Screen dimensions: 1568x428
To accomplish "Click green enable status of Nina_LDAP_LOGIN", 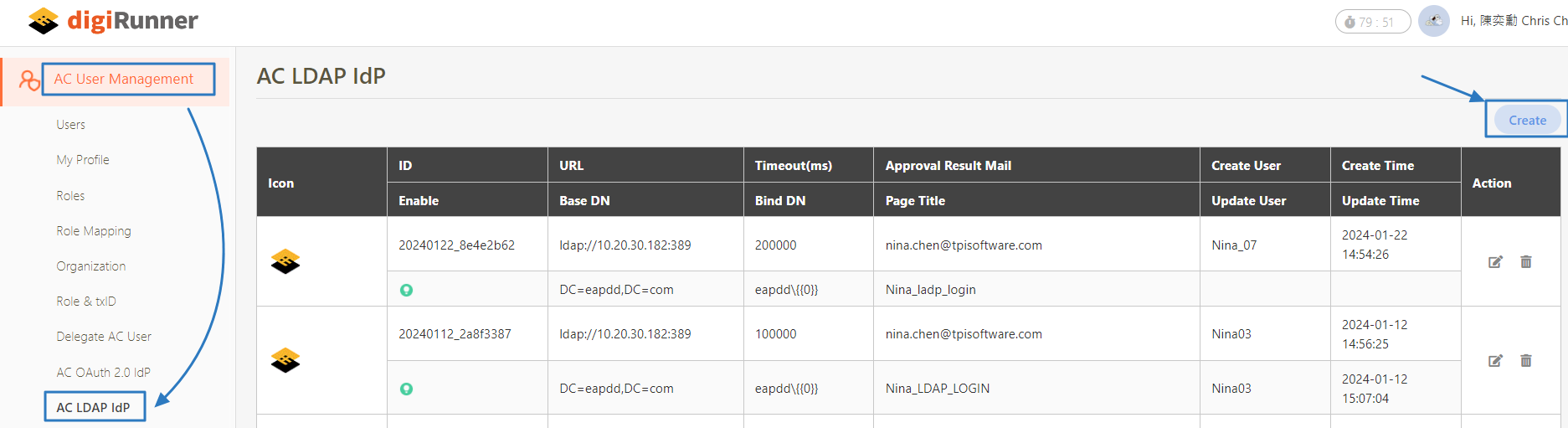I will 407,389.
